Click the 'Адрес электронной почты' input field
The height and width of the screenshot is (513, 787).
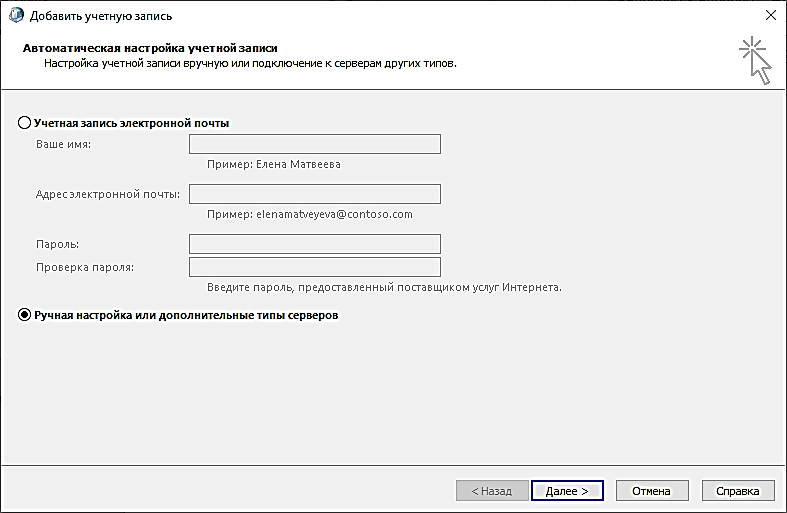click(x=315, y=194)
